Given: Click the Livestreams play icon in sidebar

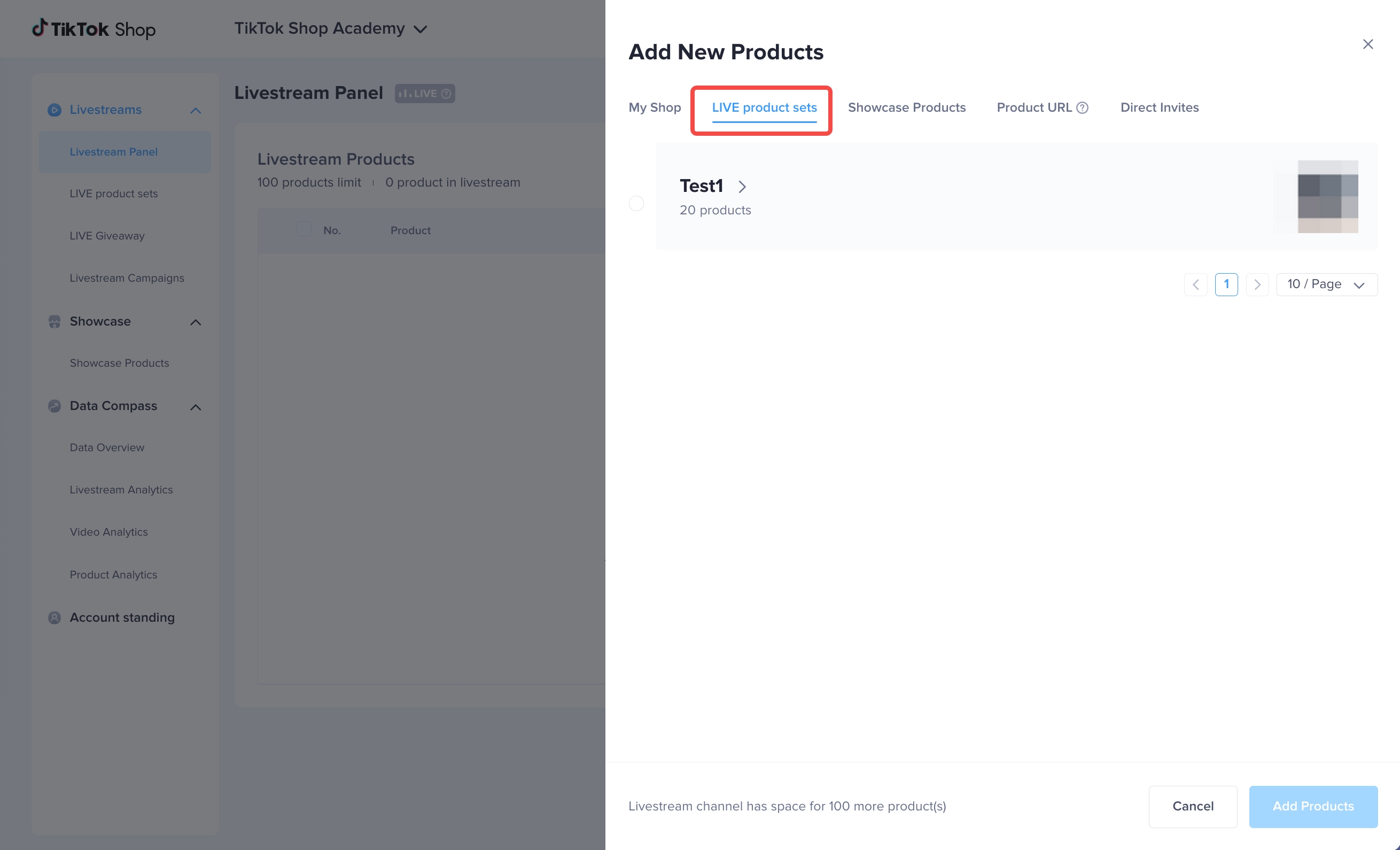Looking at the screenshot, I should (x=55, y=110).
